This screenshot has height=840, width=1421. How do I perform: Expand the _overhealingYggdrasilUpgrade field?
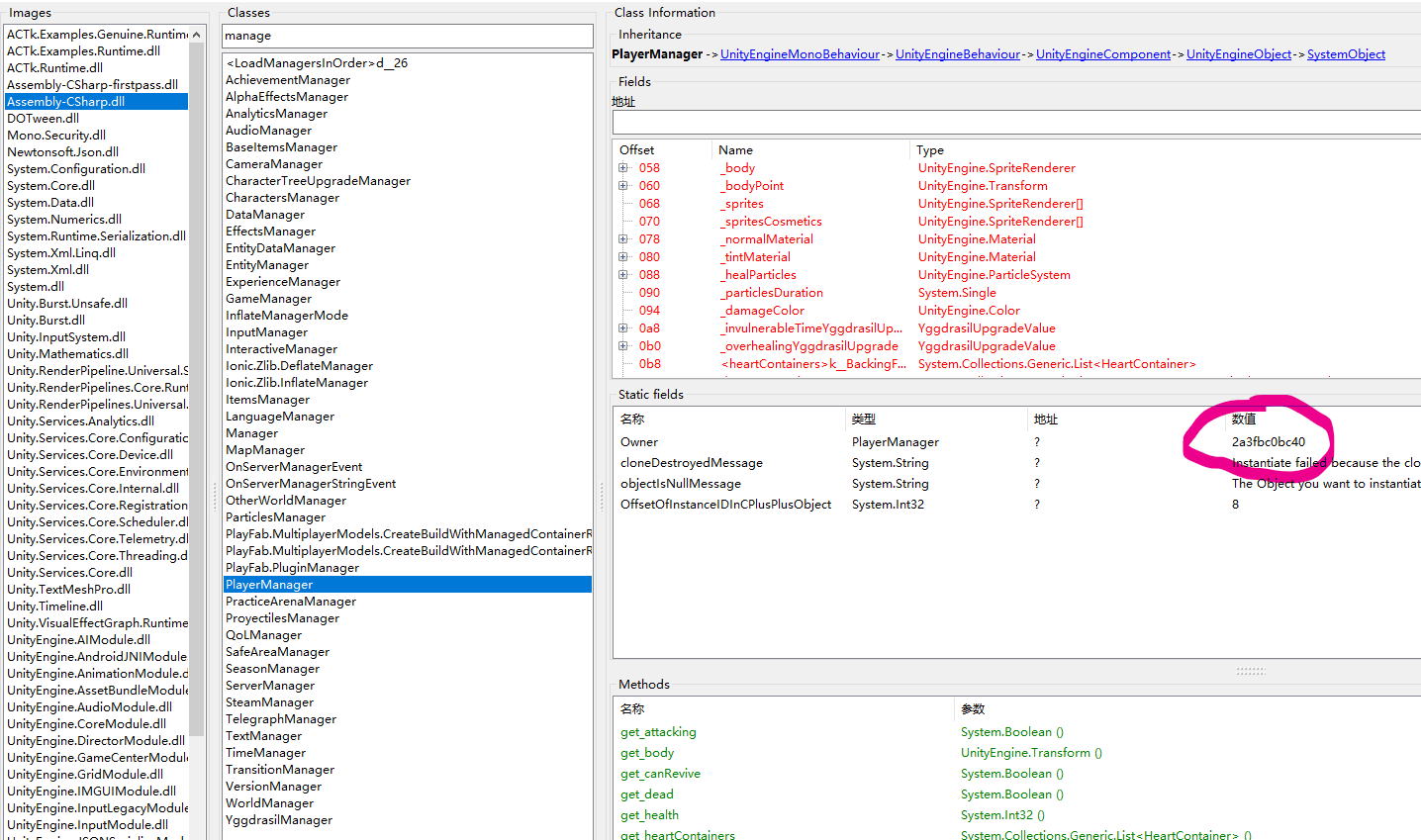point(624,345)
